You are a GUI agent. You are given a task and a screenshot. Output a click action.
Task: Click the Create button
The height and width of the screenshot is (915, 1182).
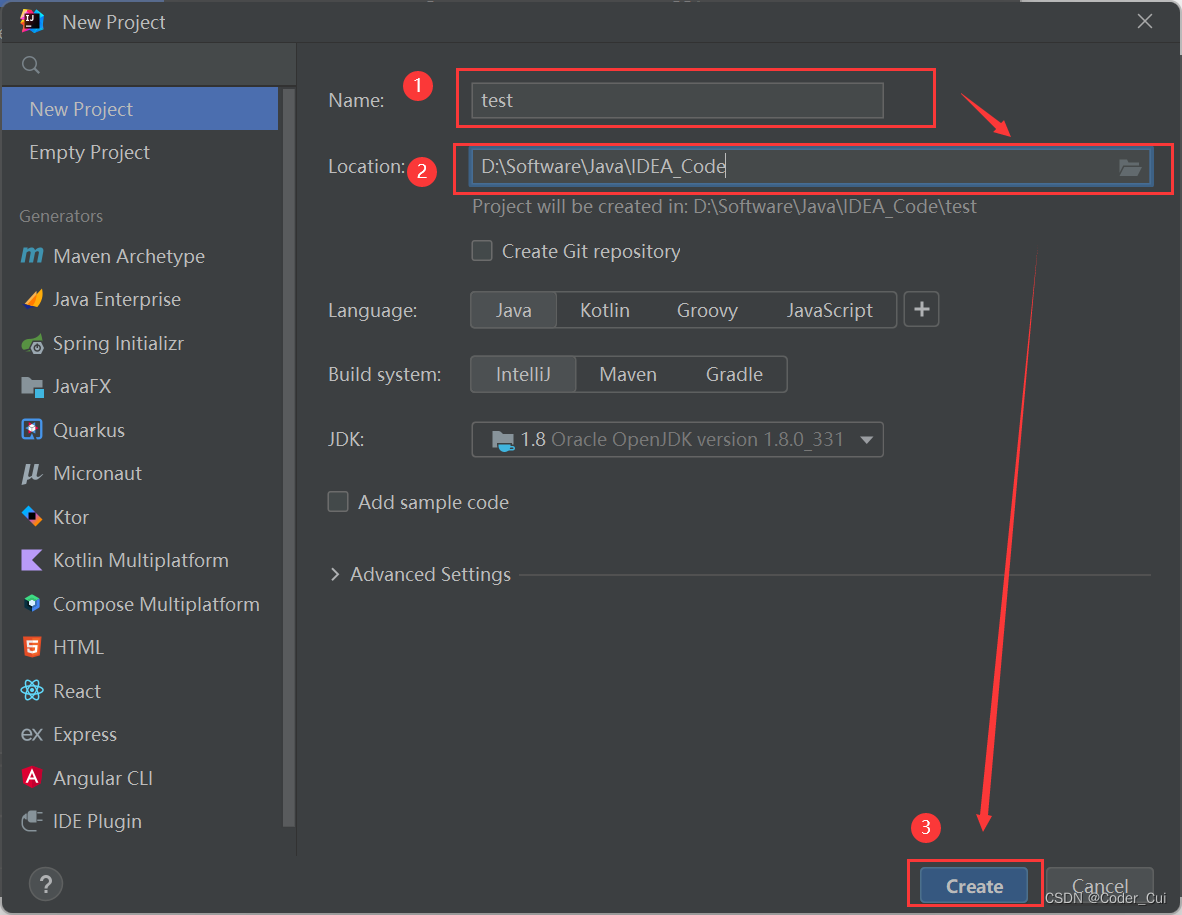coord(974,886)
